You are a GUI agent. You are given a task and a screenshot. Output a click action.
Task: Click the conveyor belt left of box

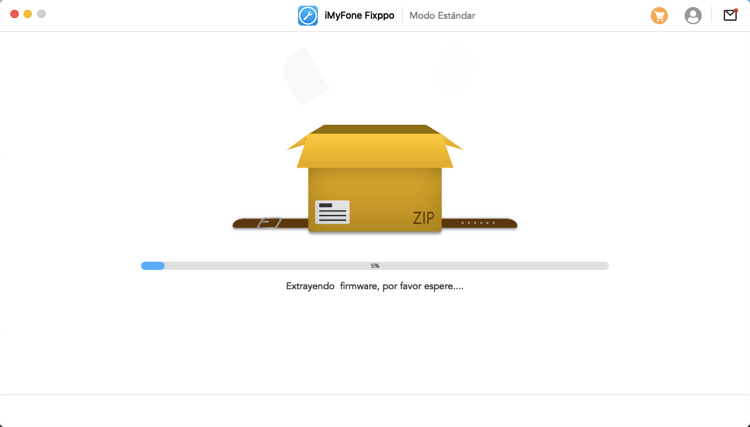click(270, 223)
